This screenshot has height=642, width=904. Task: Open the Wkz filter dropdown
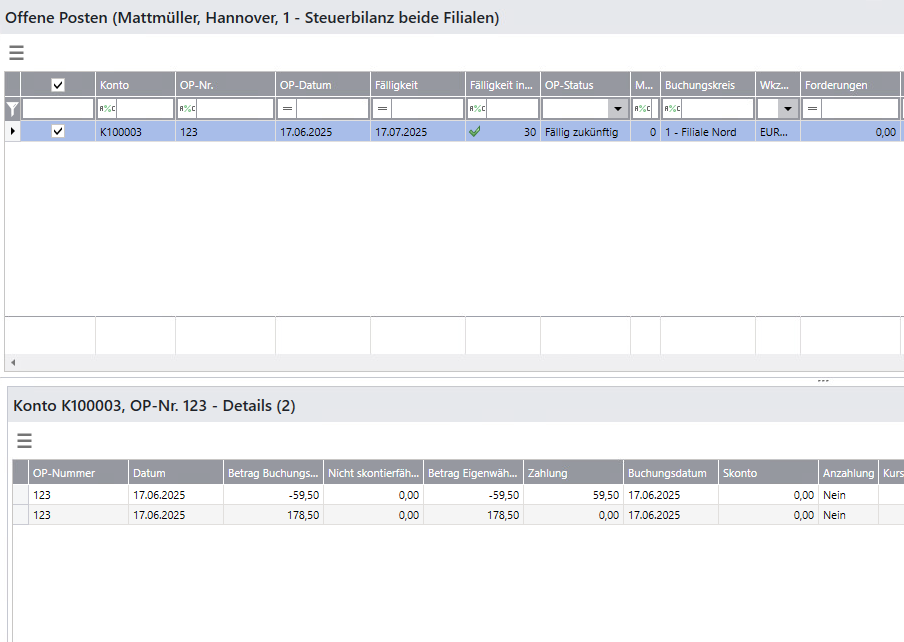[787, 109]
